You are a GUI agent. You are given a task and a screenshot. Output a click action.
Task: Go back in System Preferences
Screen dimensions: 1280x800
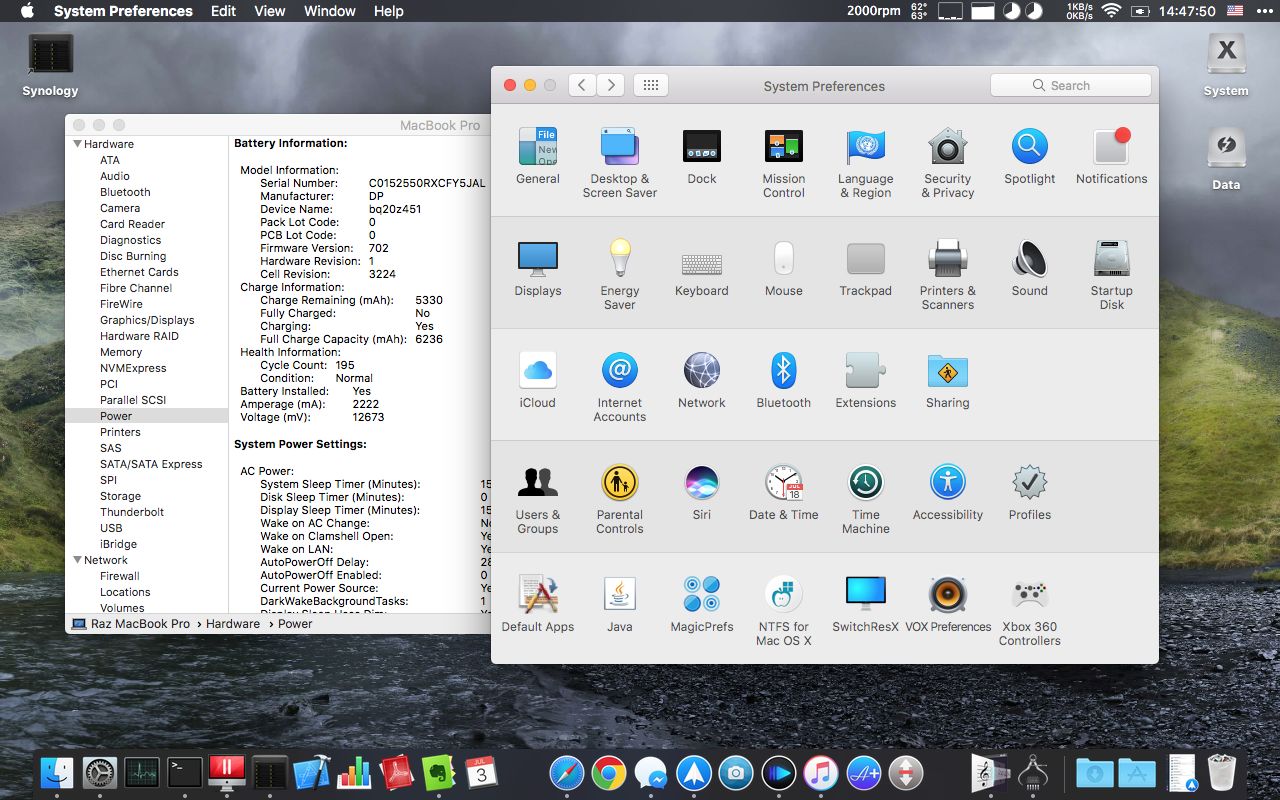(582, 86)
